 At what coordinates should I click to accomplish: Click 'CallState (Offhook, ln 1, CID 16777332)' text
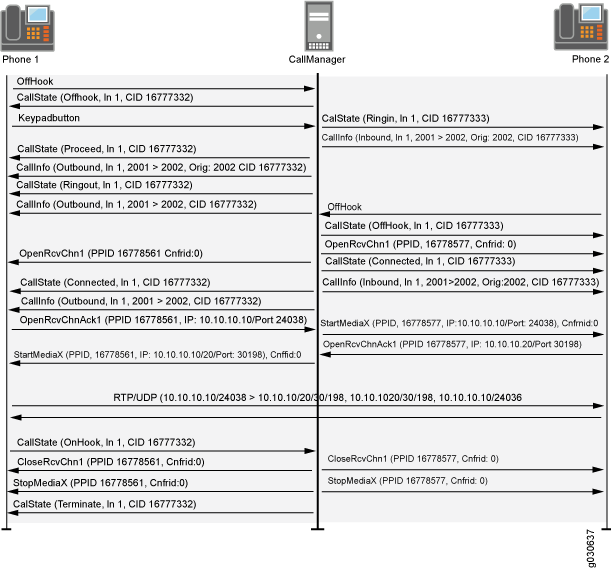click(105, 97)
